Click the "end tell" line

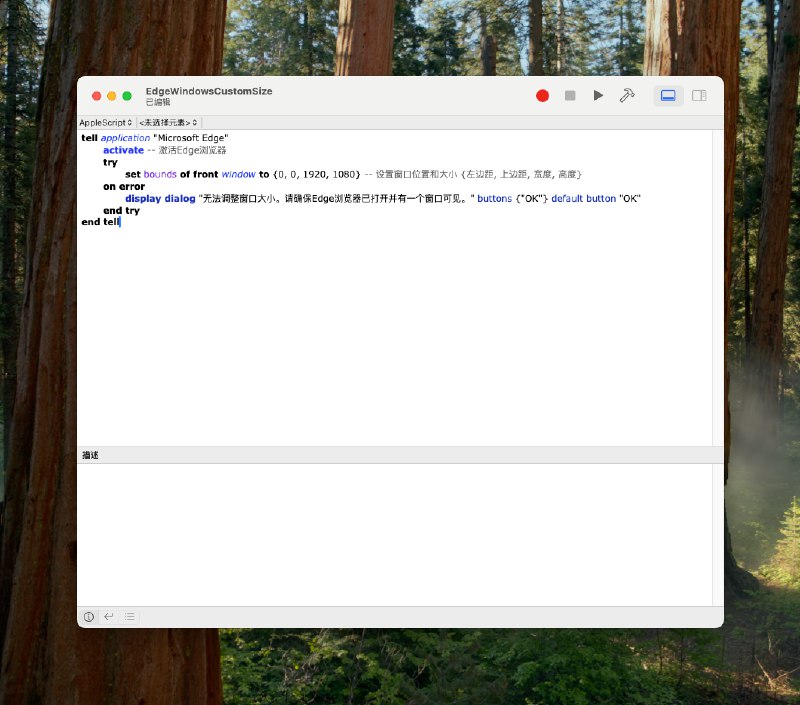[x=101, y=222]
